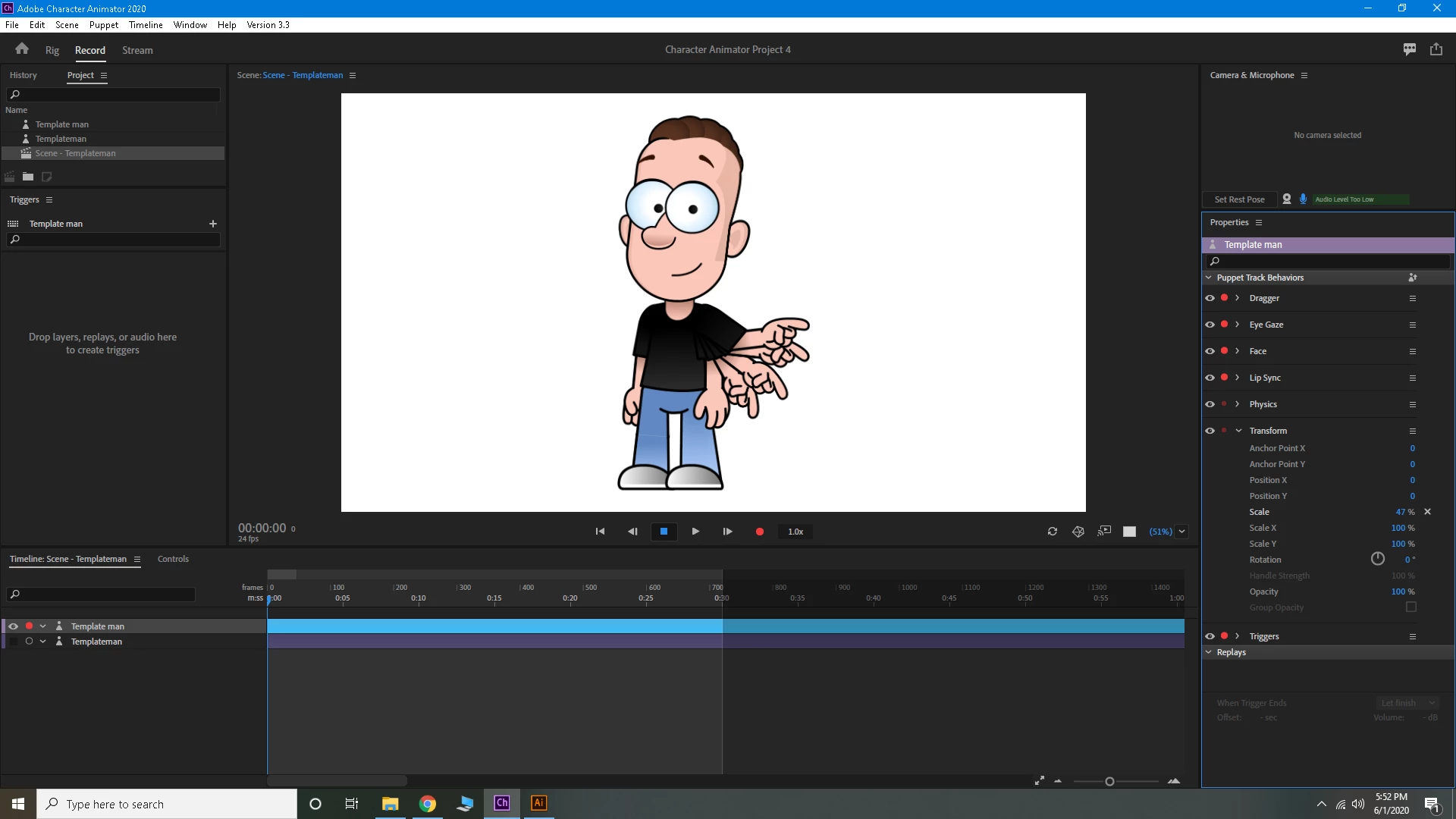Expand the Face behavior parameters
Screen dimensions: 1456x819
1238,351
